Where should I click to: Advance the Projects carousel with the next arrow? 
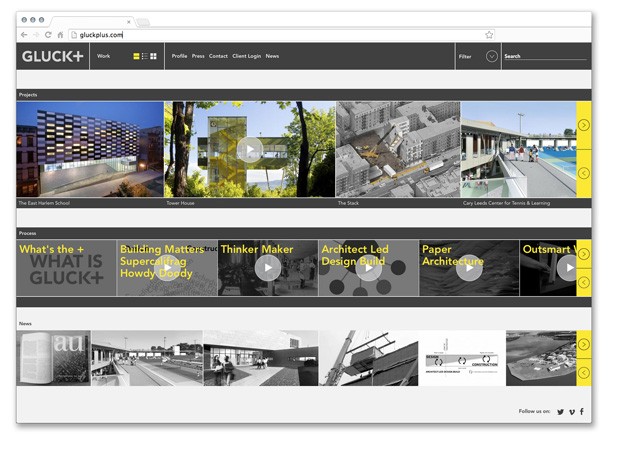[x=584, y=125]
